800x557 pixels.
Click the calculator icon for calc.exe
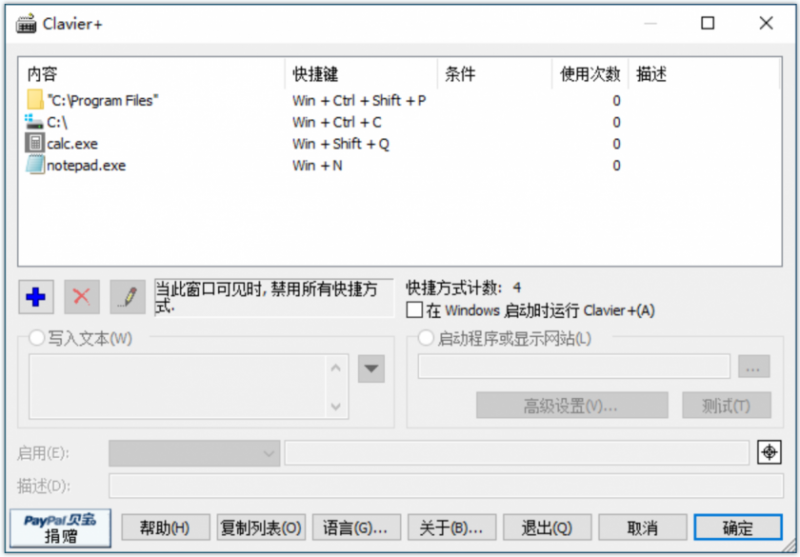(35, 143)
